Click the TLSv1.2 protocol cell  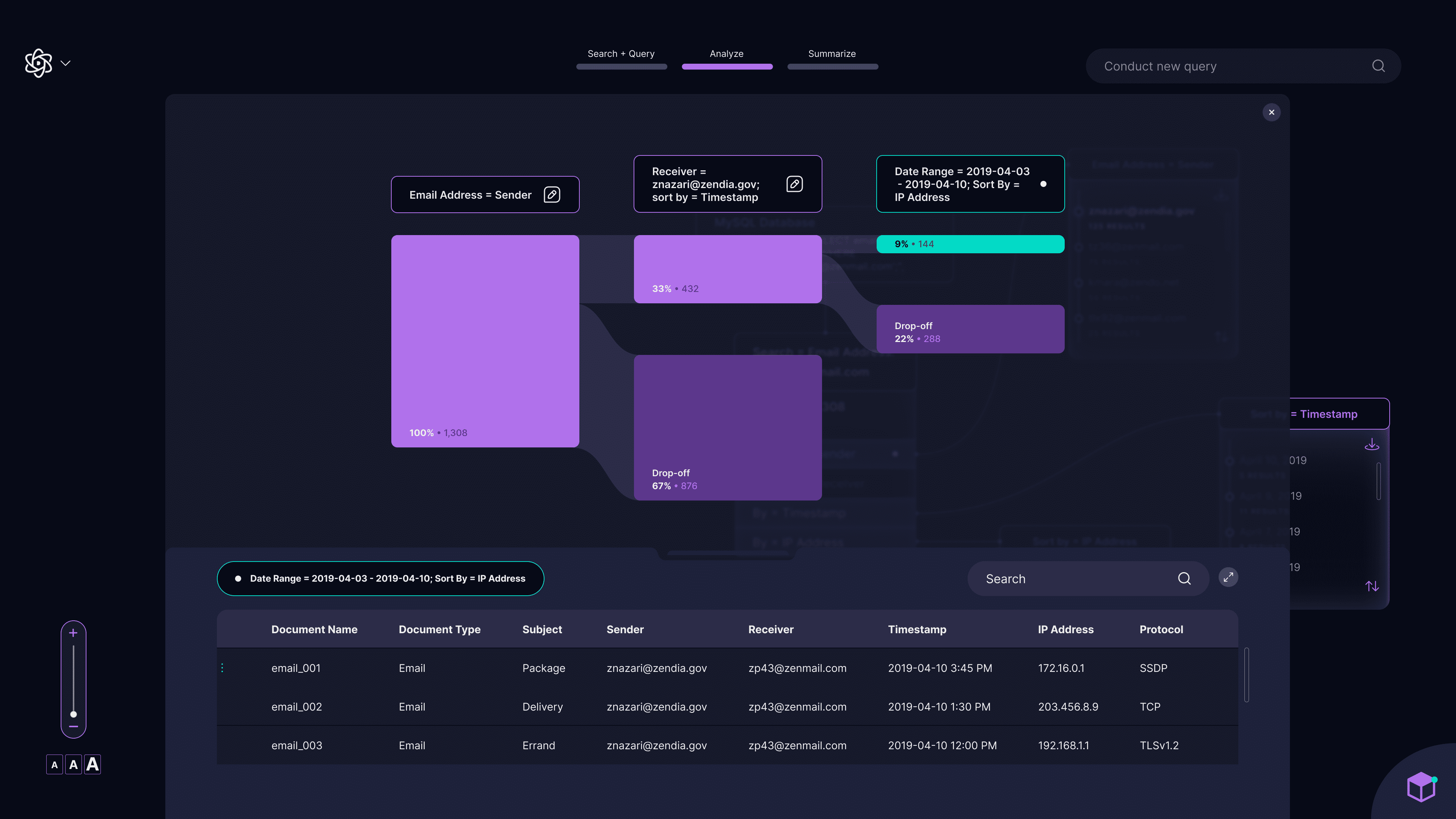coord(1159,745)
